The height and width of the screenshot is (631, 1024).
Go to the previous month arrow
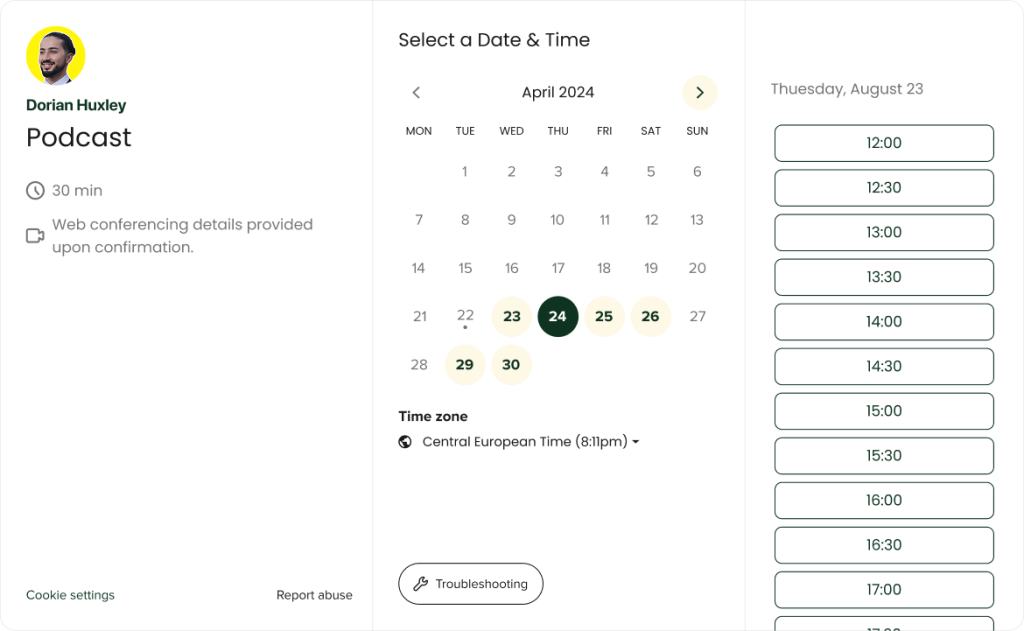[x=416, y=93]
